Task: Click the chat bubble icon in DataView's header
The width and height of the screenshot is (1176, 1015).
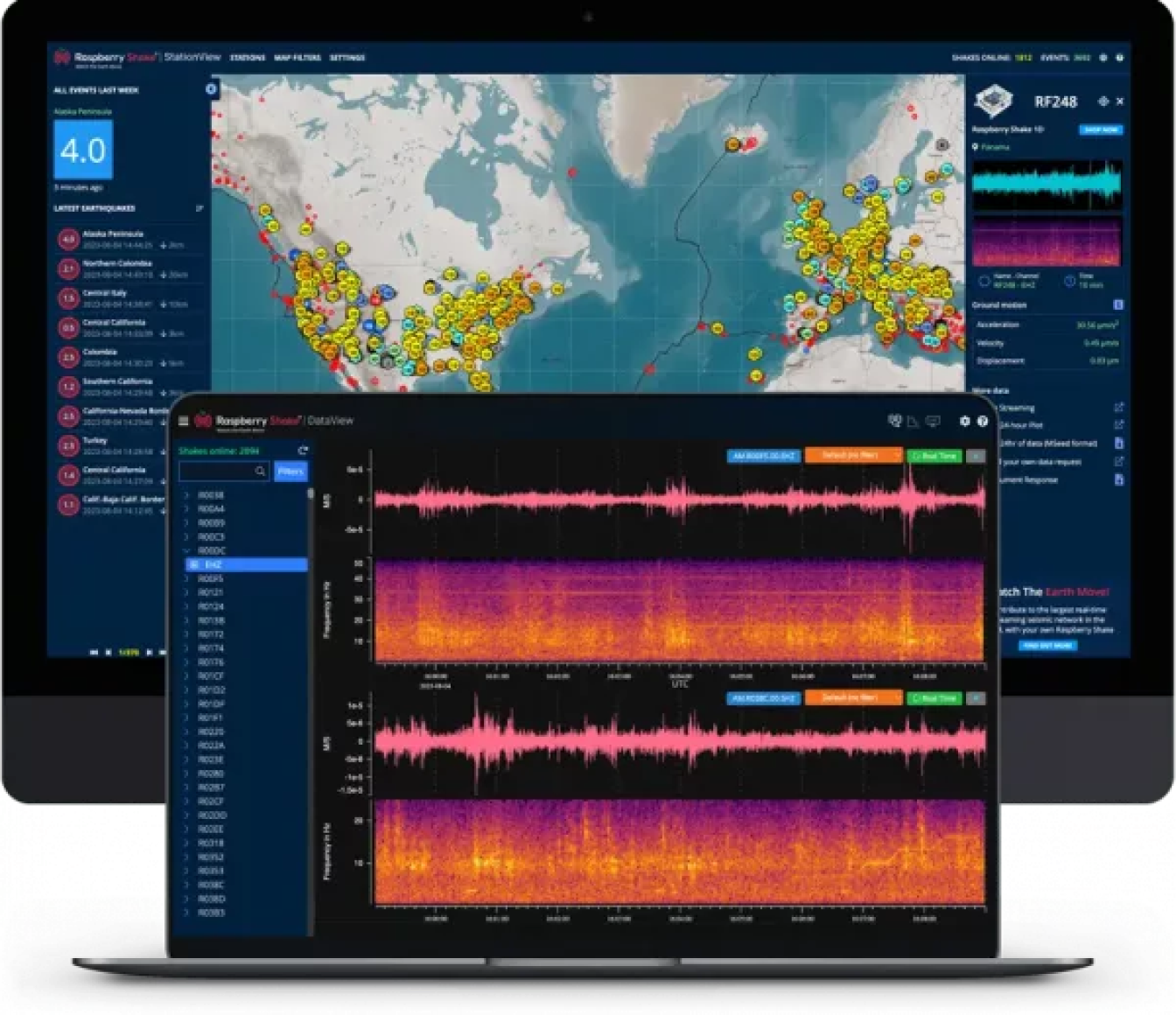Action: (933, 421)
